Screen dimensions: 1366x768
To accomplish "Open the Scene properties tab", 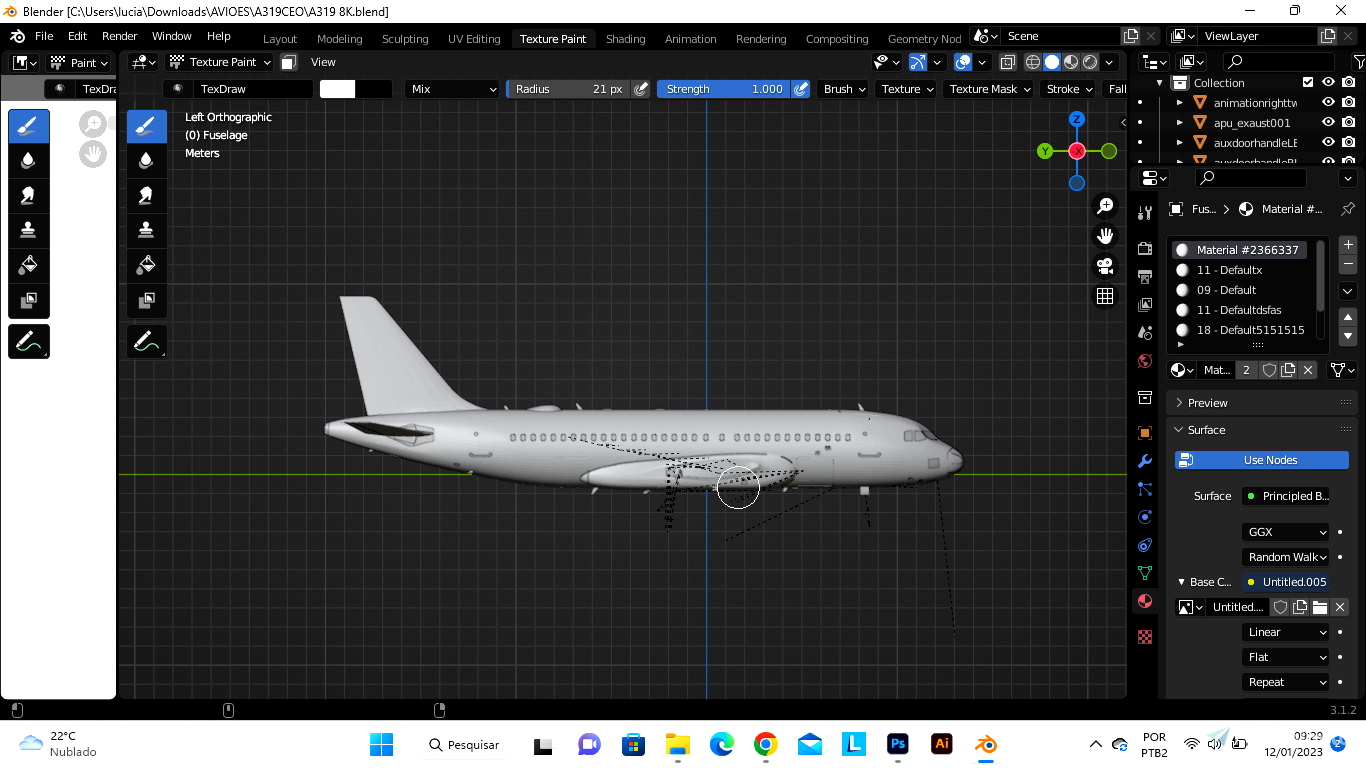I will 1146,332.
